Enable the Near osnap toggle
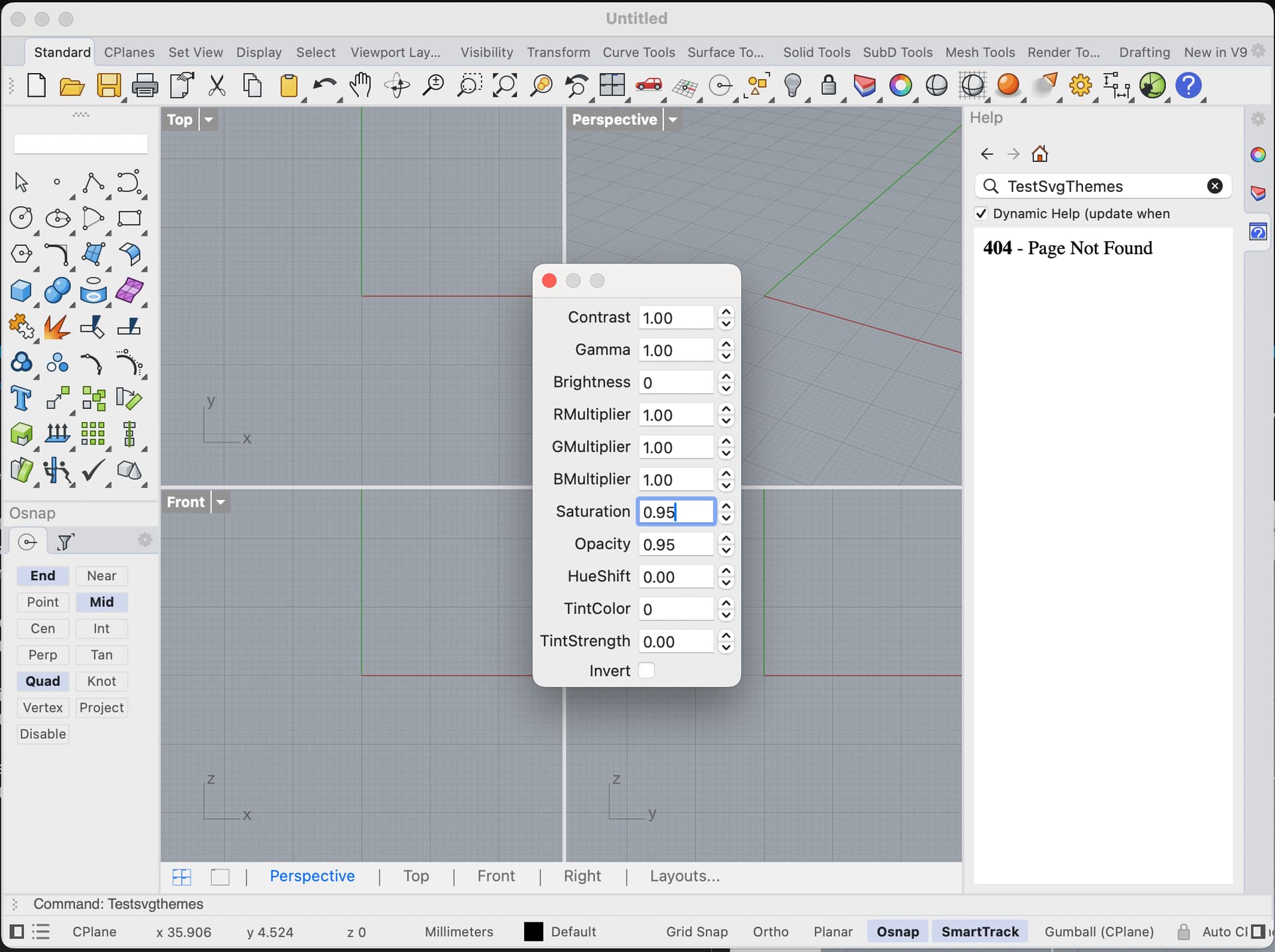The image size is (1275, 952). [x=101, y=576]
